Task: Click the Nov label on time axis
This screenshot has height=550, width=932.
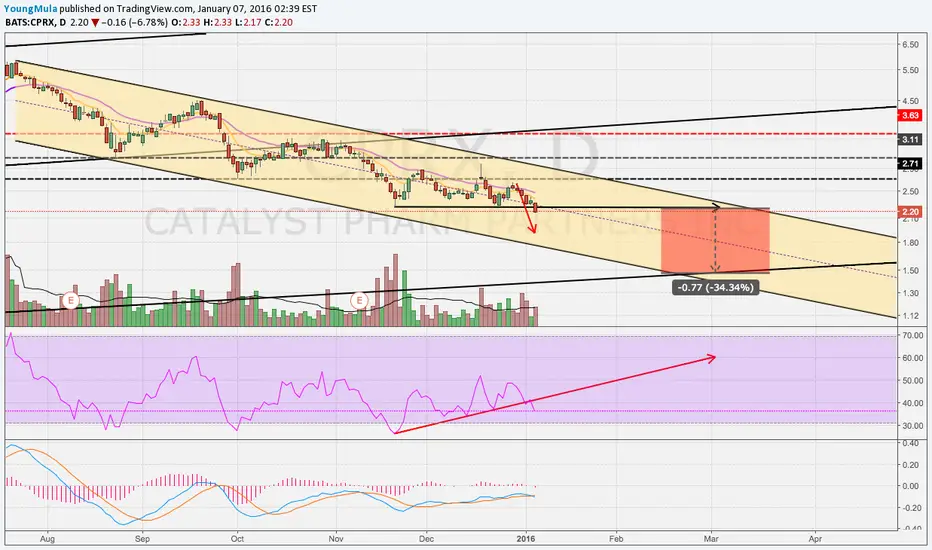Action: pyautogui.click(x=336, y=539)
